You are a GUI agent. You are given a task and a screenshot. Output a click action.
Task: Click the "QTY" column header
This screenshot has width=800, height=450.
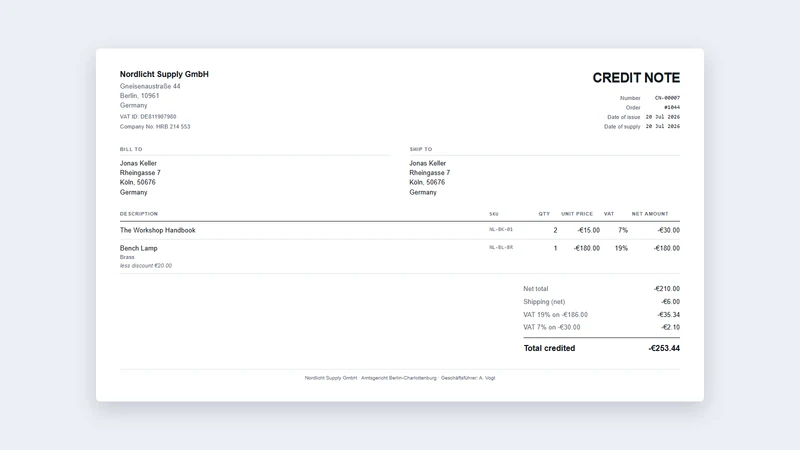(x=544, y=214)
